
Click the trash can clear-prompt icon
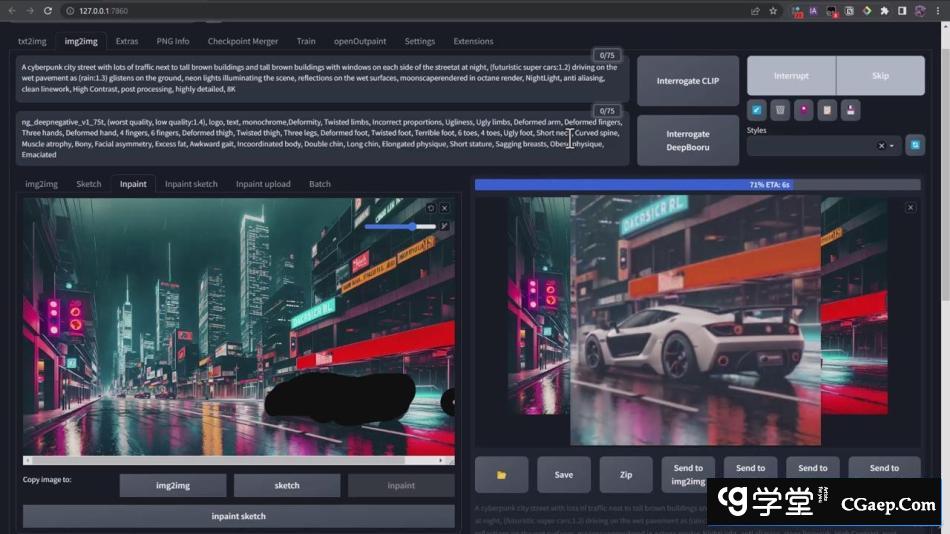[780, 110]
